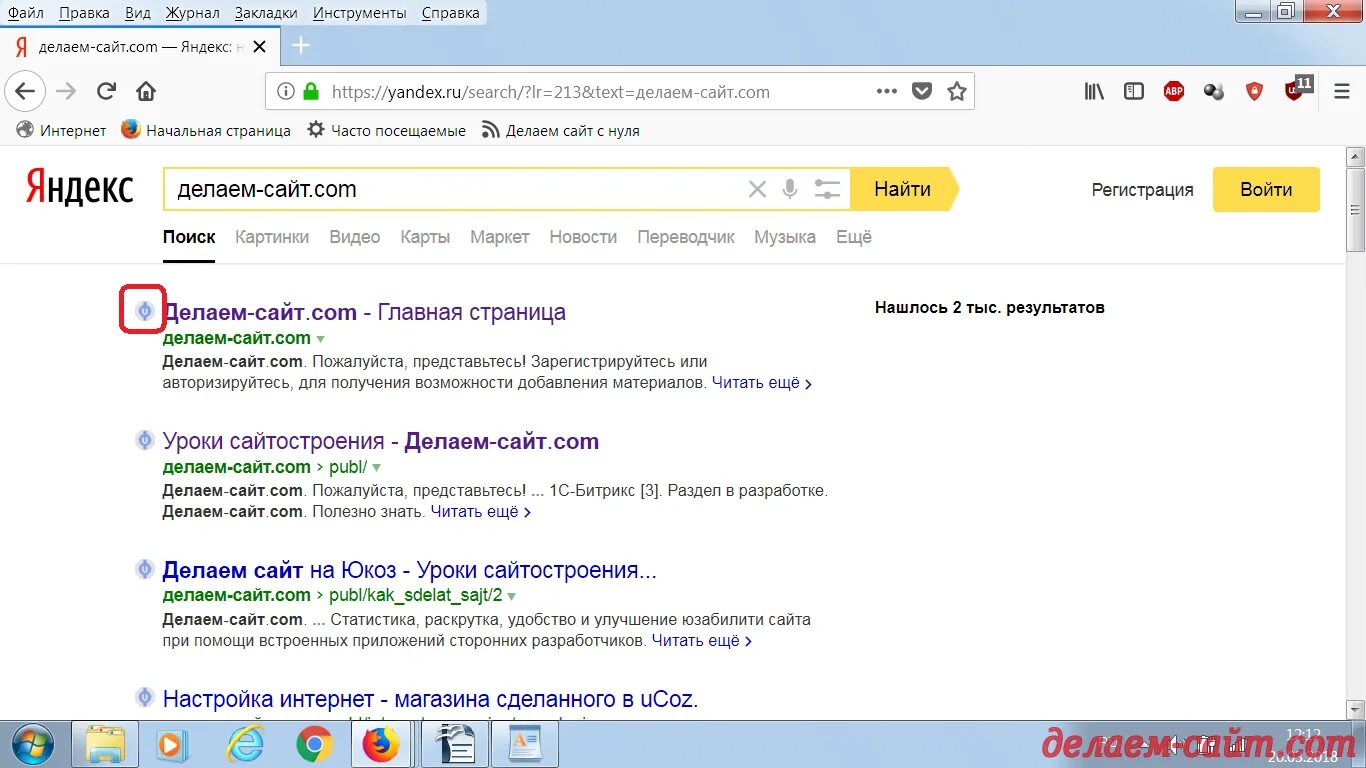Expand the green arrow after 'publ/' URL
Screen dimensions: 1366x768
(x=377, y=468)
